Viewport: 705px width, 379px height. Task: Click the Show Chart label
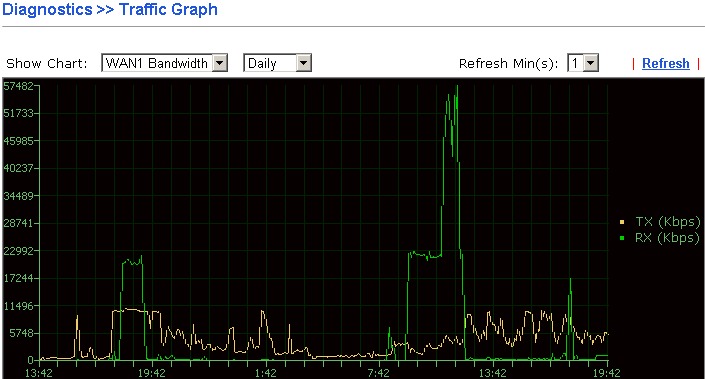click(47, 63)
